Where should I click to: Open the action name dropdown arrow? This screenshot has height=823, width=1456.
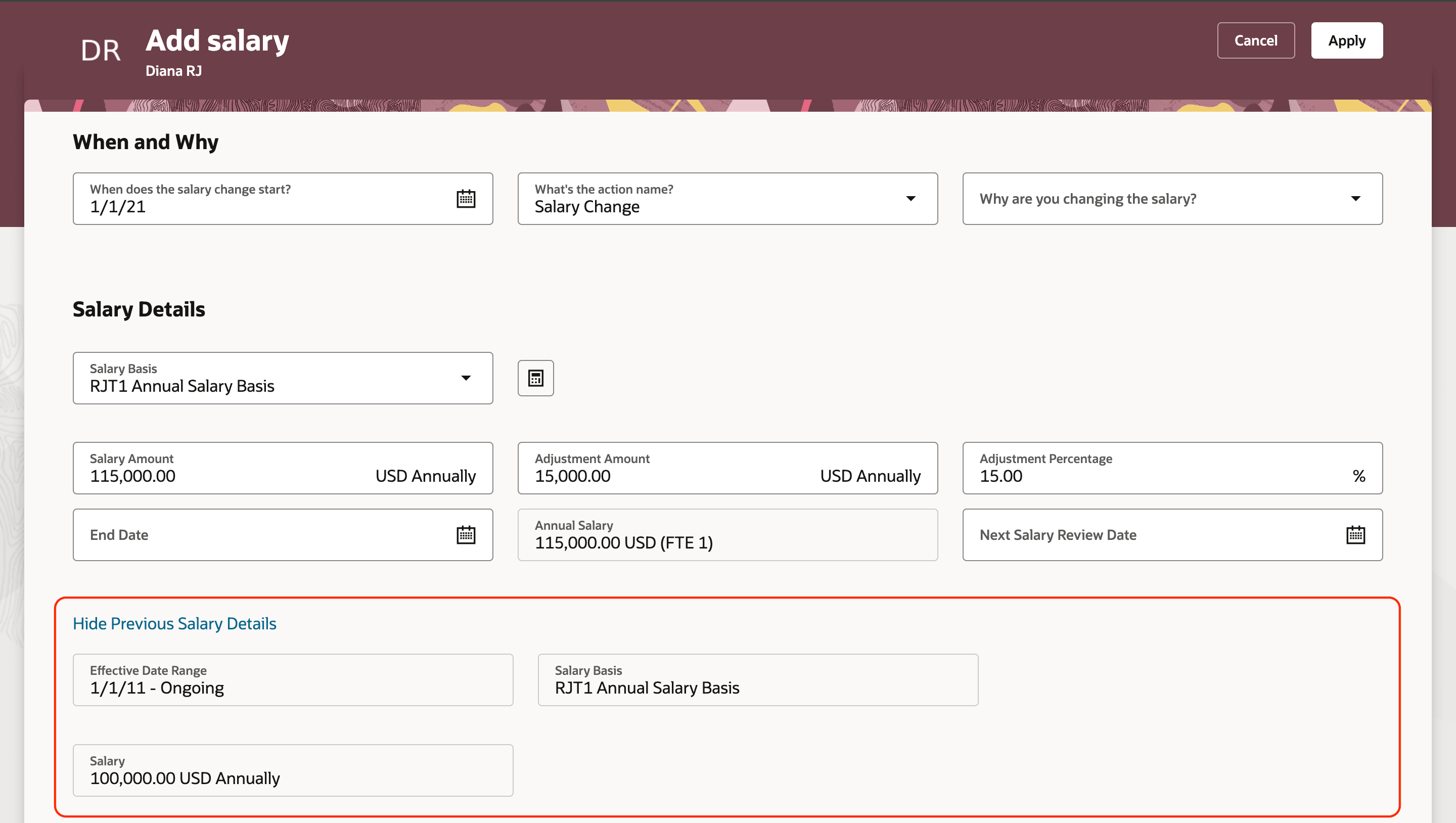click(x=911, y=198)
